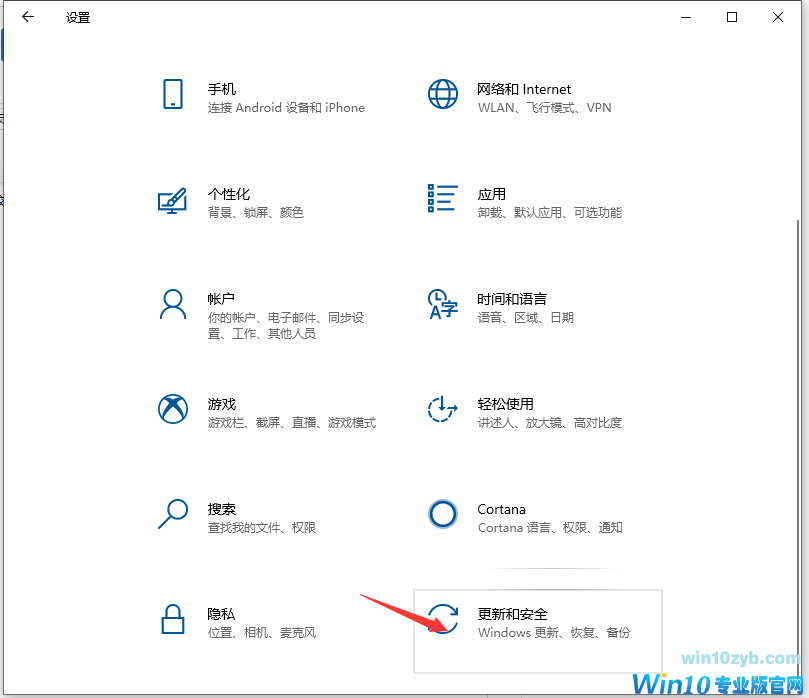Viewport: 809px width, 698px height.
Task: Open 时间和语言 settings
Action: tap(443, 304)
